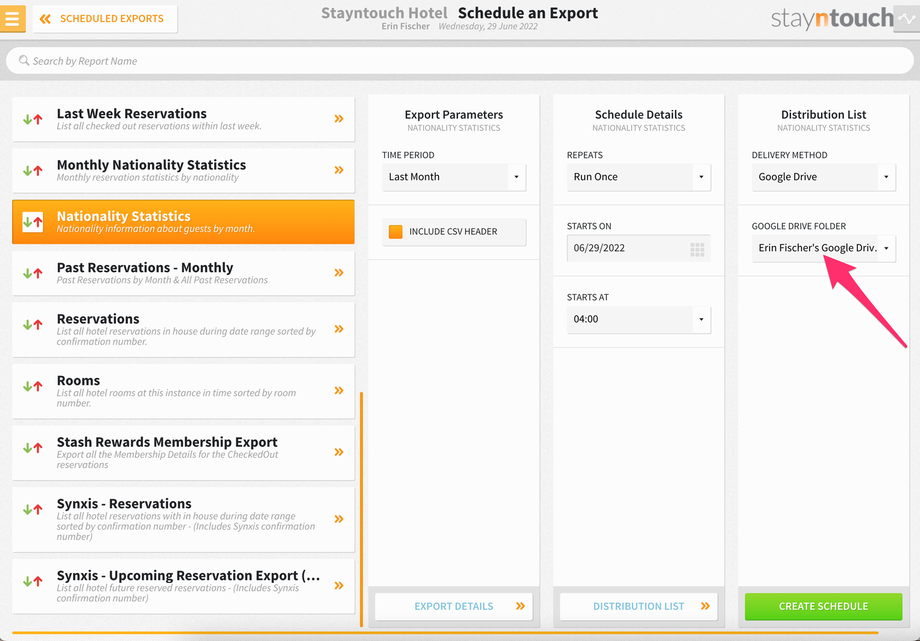Image resolution: width=920 pixels, height=641 pixels.
Task: Click export arrows icon for Synxis - Upcoming Reservation
Action: (33, 582)
